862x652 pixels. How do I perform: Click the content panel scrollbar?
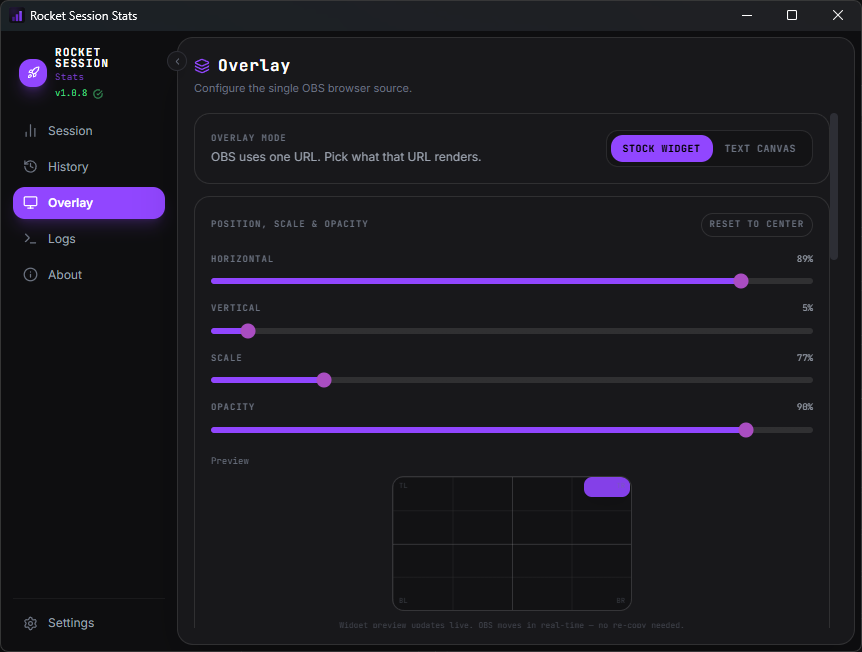(833, 186)
